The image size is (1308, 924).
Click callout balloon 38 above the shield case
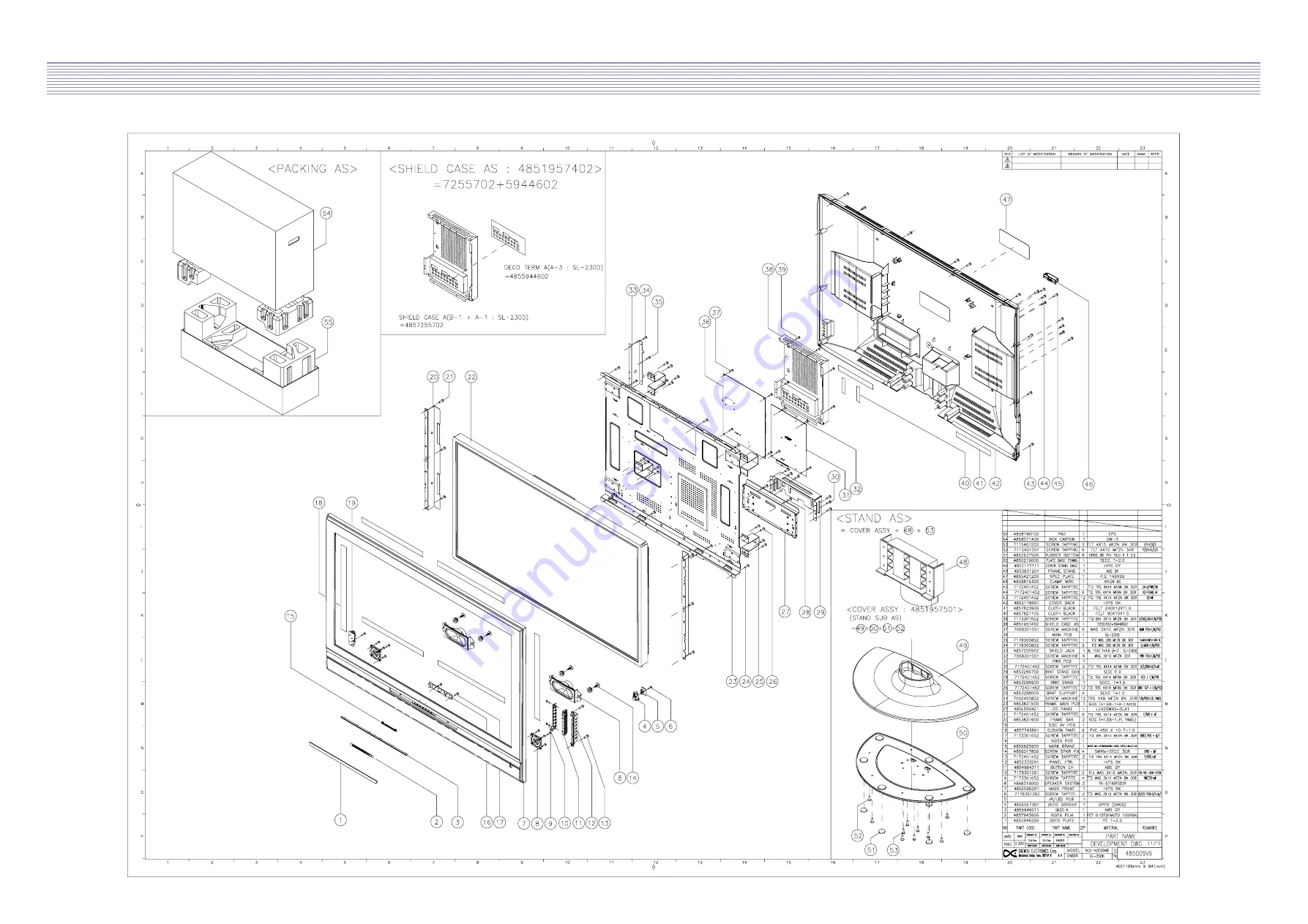769,269
